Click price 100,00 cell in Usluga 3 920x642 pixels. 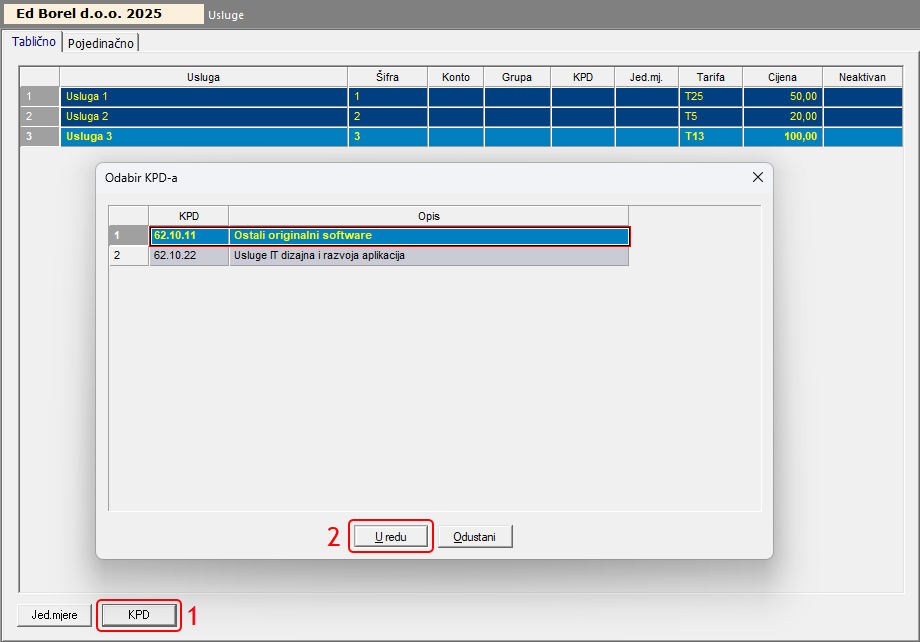pos(782,137)
